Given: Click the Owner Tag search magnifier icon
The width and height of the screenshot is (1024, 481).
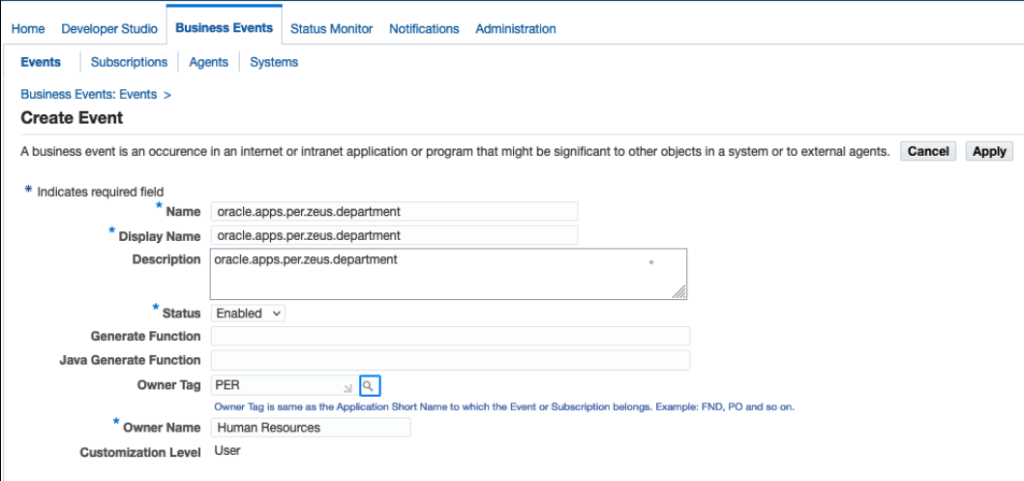Looking at the screenshot, I should click(369, 385).
